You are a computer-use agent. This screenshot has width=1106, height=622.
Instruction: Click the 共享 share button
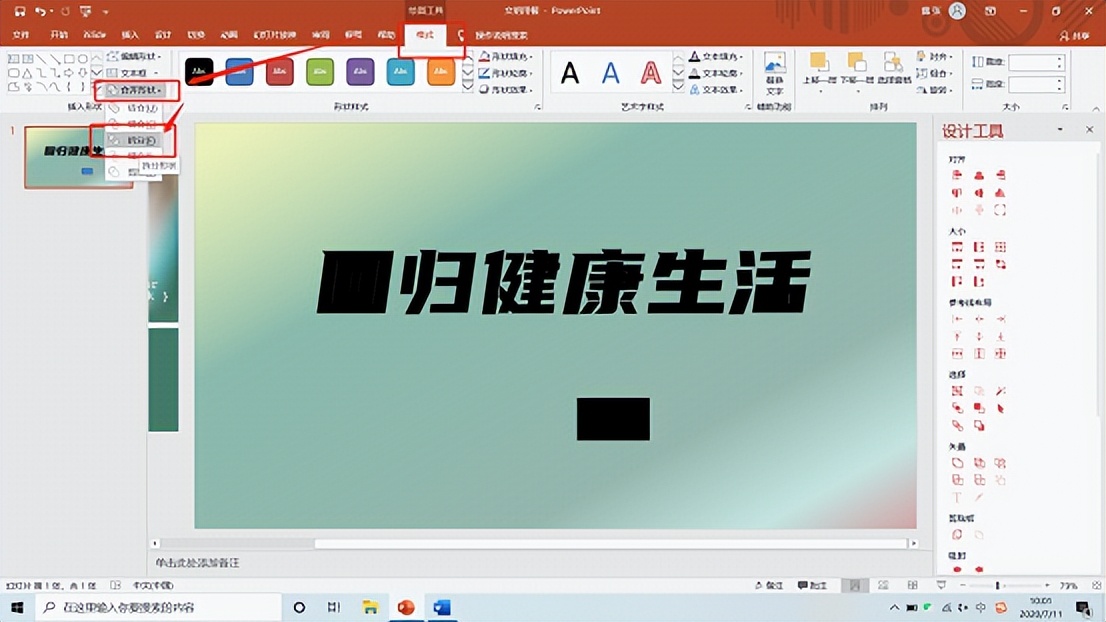pos(1075,35)
